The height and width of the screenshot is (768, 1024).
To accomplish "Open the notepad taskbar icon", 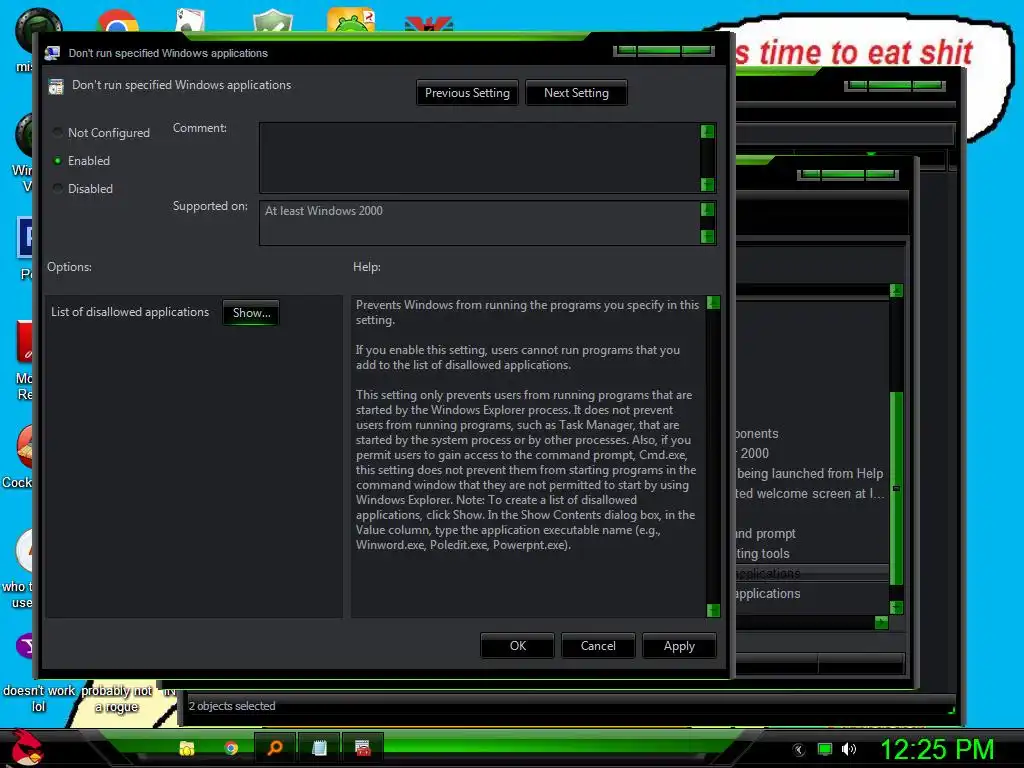I will point(319,747).
